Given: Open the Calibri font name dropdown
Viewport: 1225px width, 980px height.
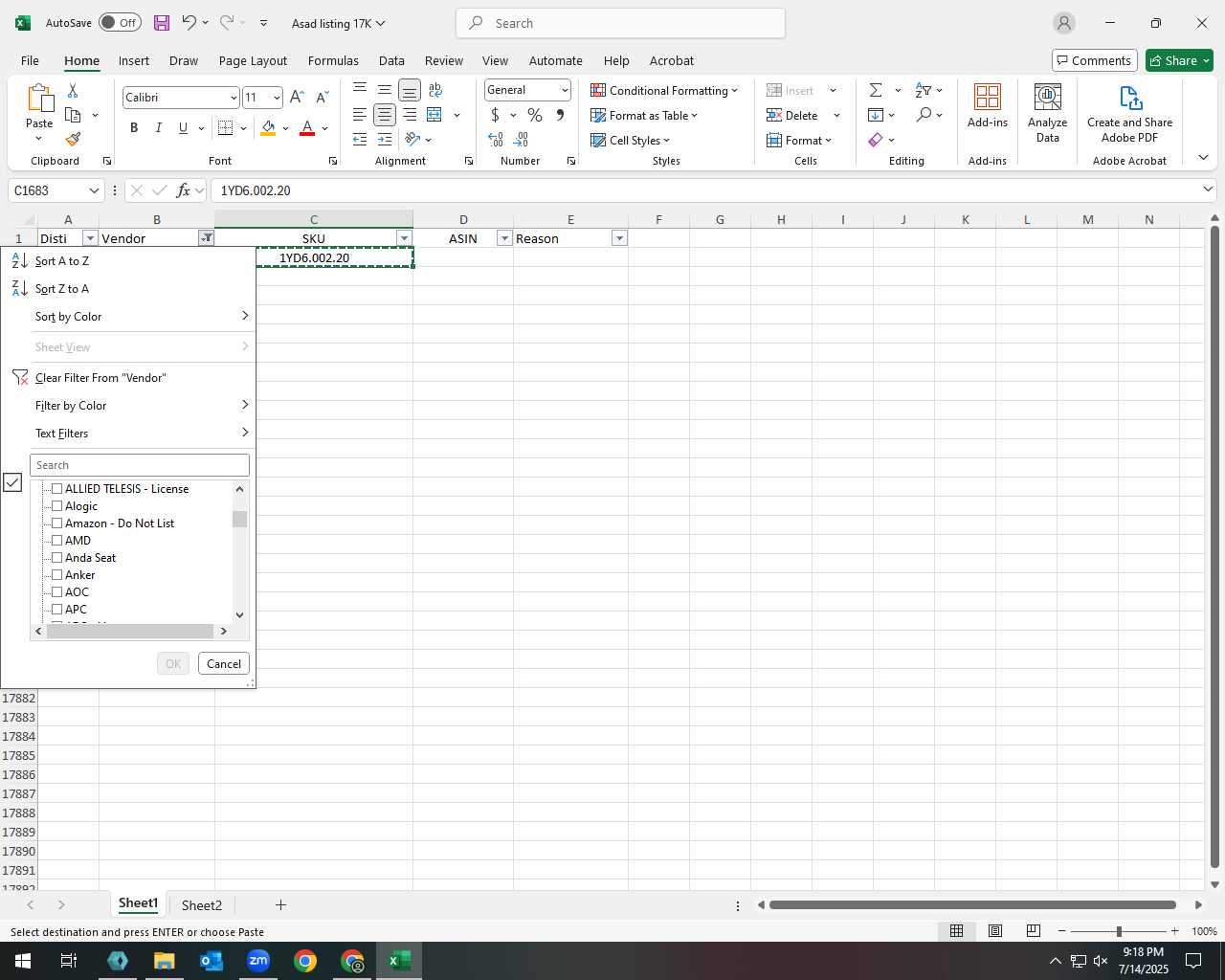Looking at the screenshot, I should click(233, 98).
